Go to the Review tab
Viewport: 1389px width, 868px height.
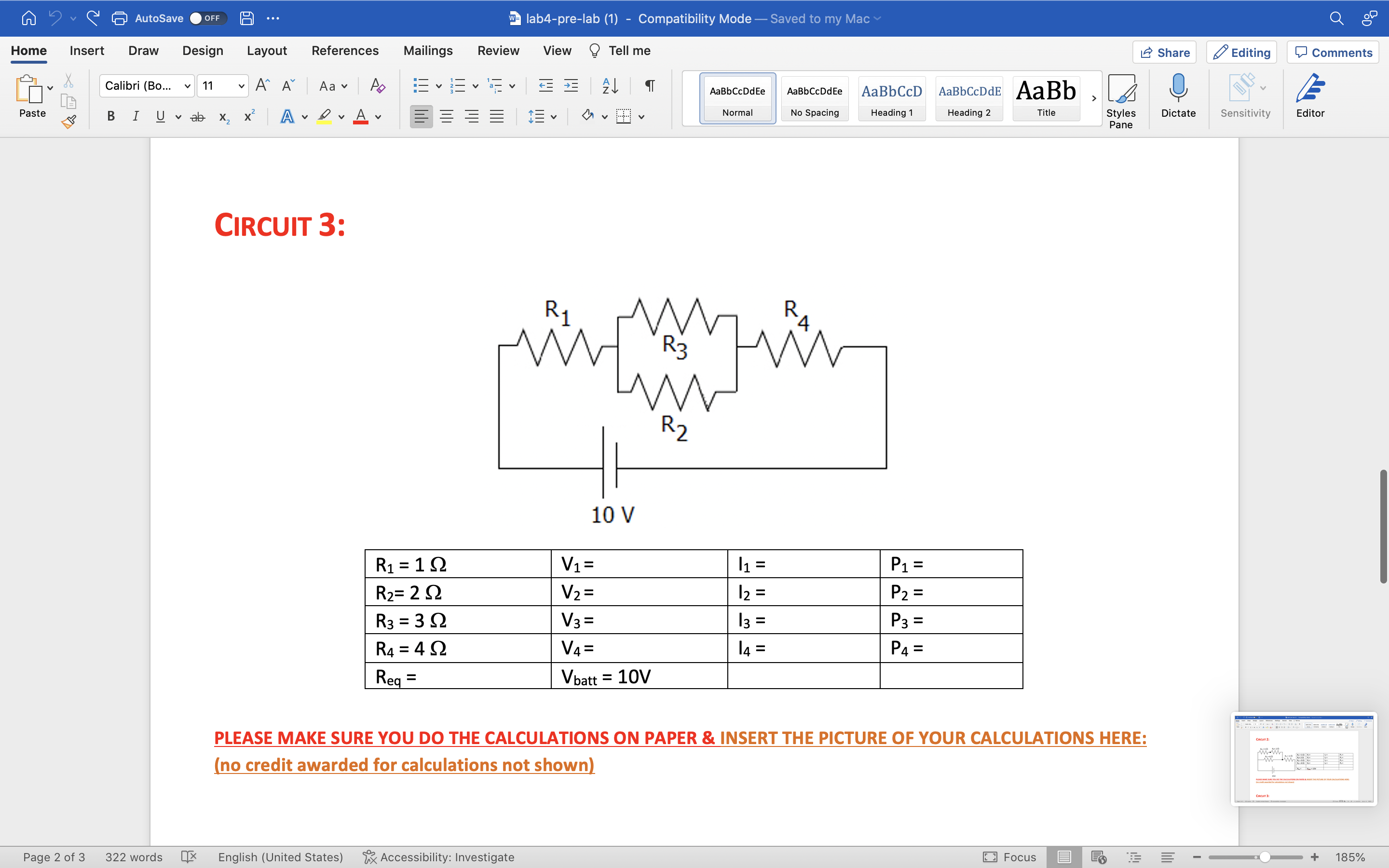pos(498,51)
